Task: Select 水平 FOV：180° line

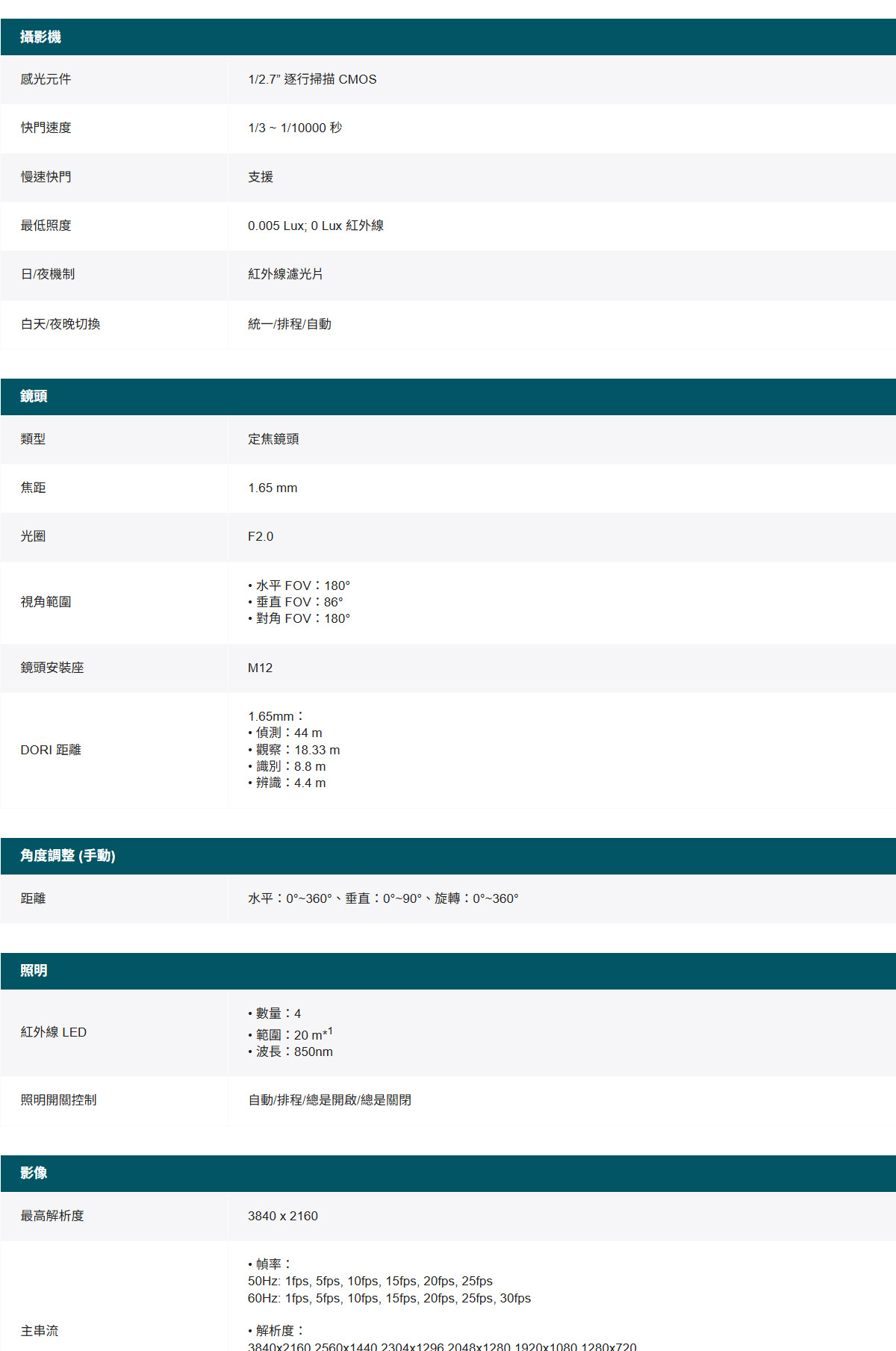Action: click(x=299, y=586)
